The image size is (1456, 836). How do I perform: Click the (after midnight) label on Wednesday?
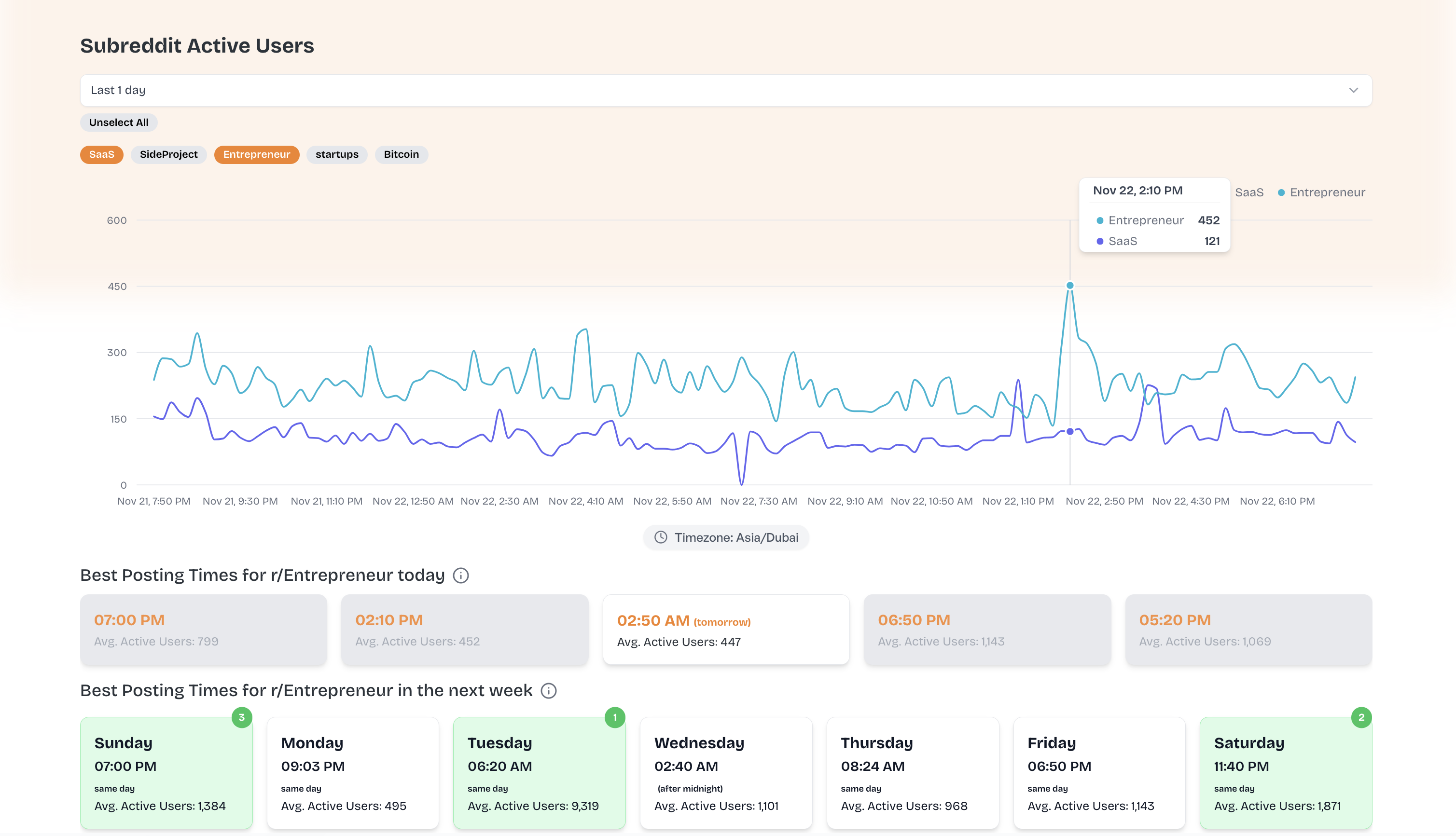690,789
